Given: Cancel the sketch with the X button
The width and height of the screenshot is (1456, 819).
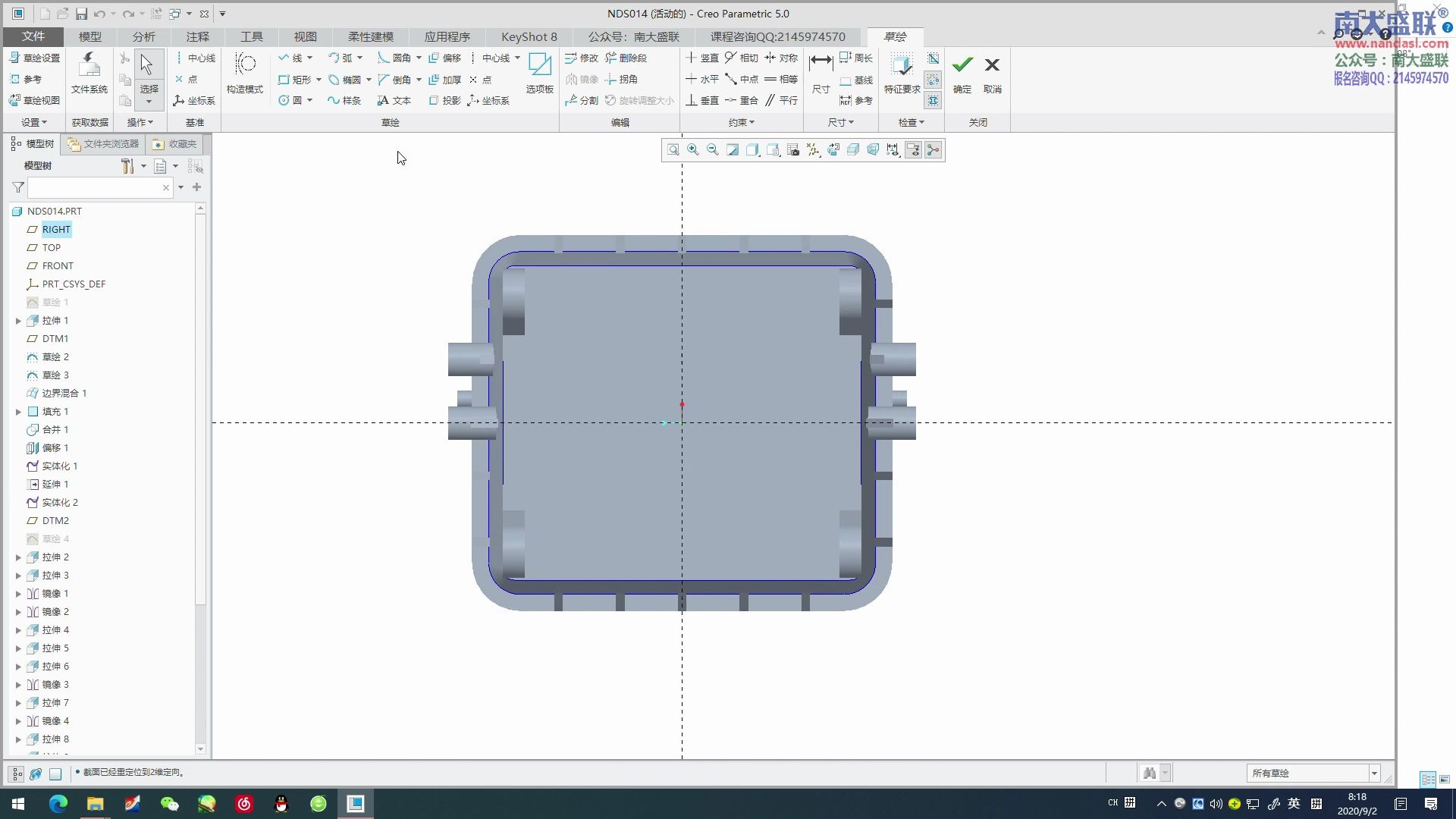Looking at the screenshot, I should 992,66.
